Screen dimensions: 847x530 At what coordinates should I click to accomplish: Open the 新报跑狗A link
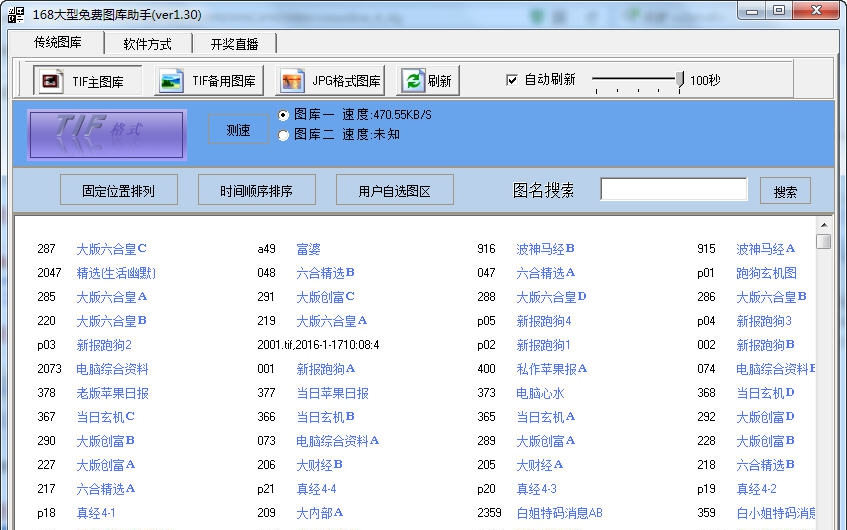click(326, 369)
